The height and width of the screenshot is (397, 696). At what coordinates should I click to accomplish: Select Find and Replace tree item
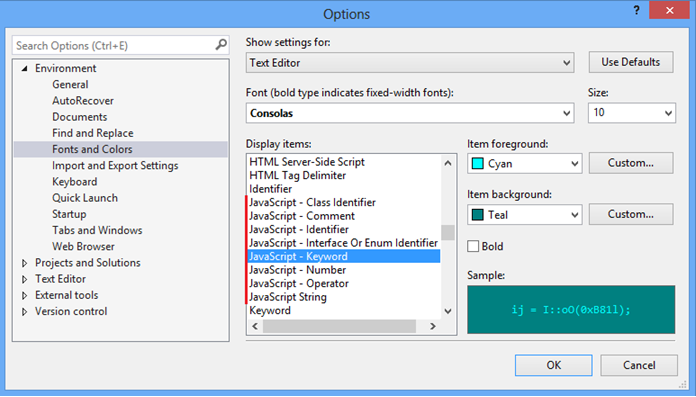pos(93,133)
